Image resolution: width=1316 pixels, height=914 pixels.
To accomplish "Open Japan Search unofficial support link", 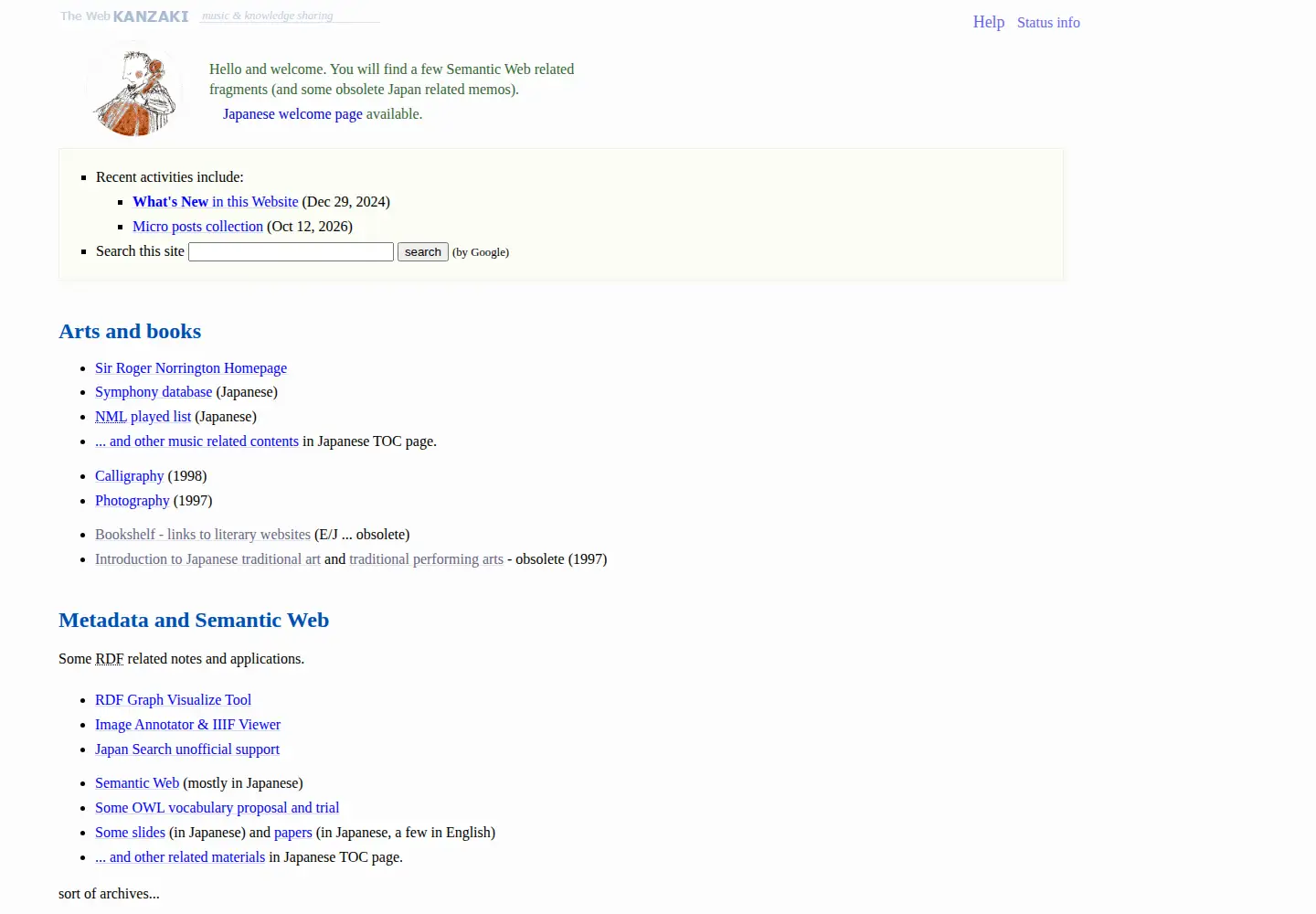I will (187, 749).
